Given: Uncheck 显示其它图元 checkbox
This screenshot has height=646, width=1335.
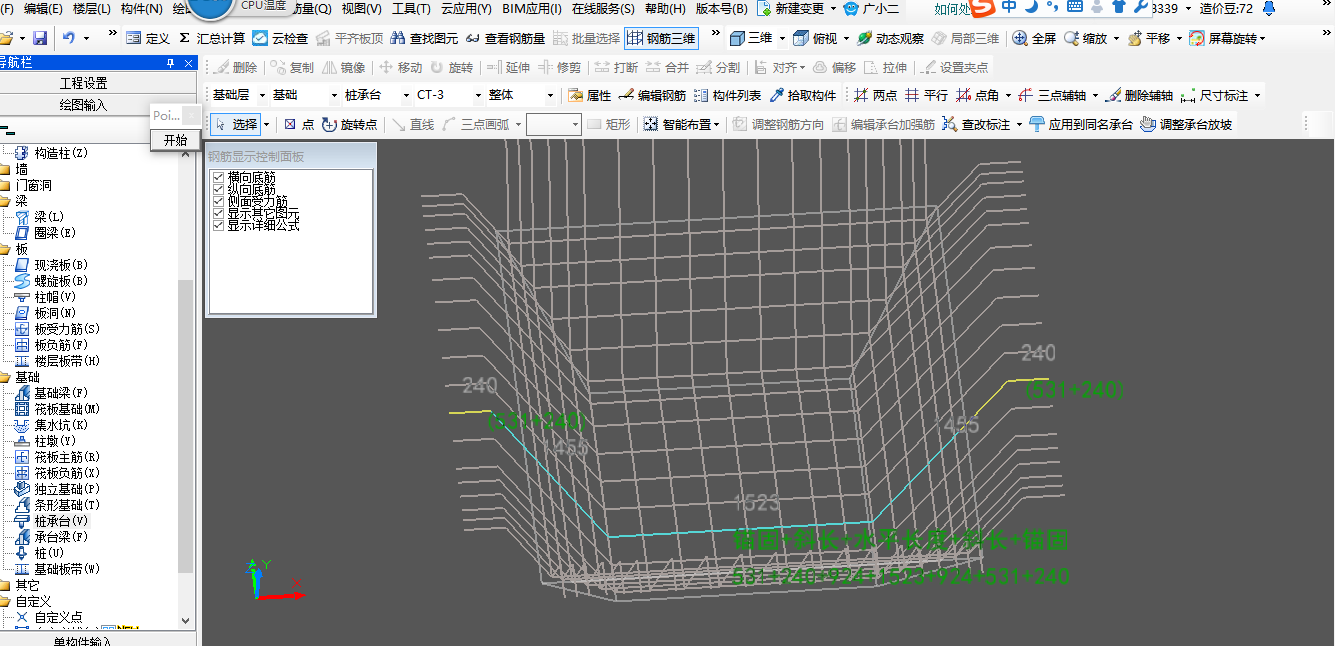Looking at the screenshot, I should tap(219, 214).
